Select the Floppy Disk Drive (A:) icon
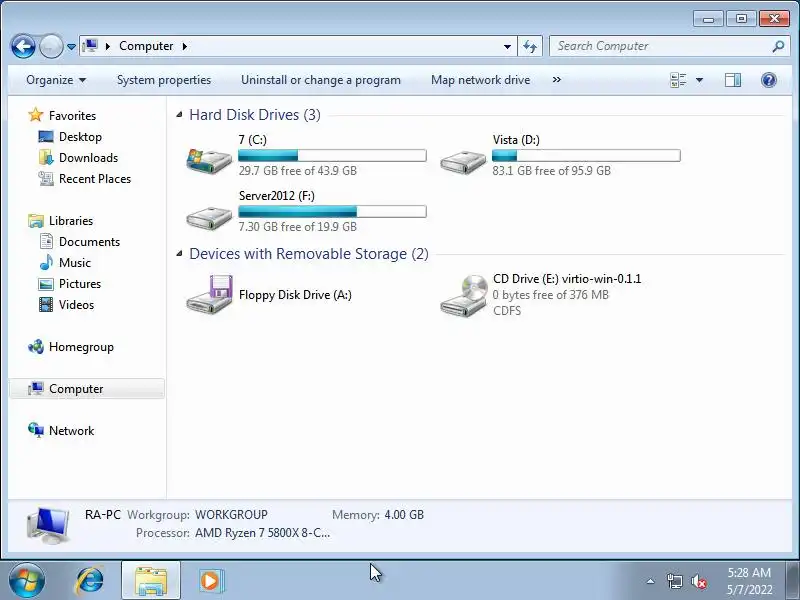This screenshot has height=600, width=800. click(209, 294)
